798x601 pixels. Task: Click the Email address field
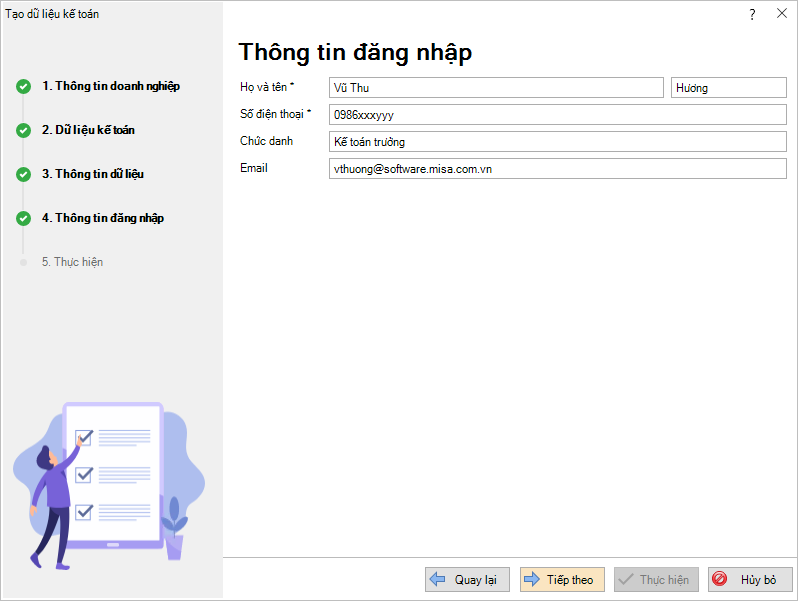(x=558, y=169)
